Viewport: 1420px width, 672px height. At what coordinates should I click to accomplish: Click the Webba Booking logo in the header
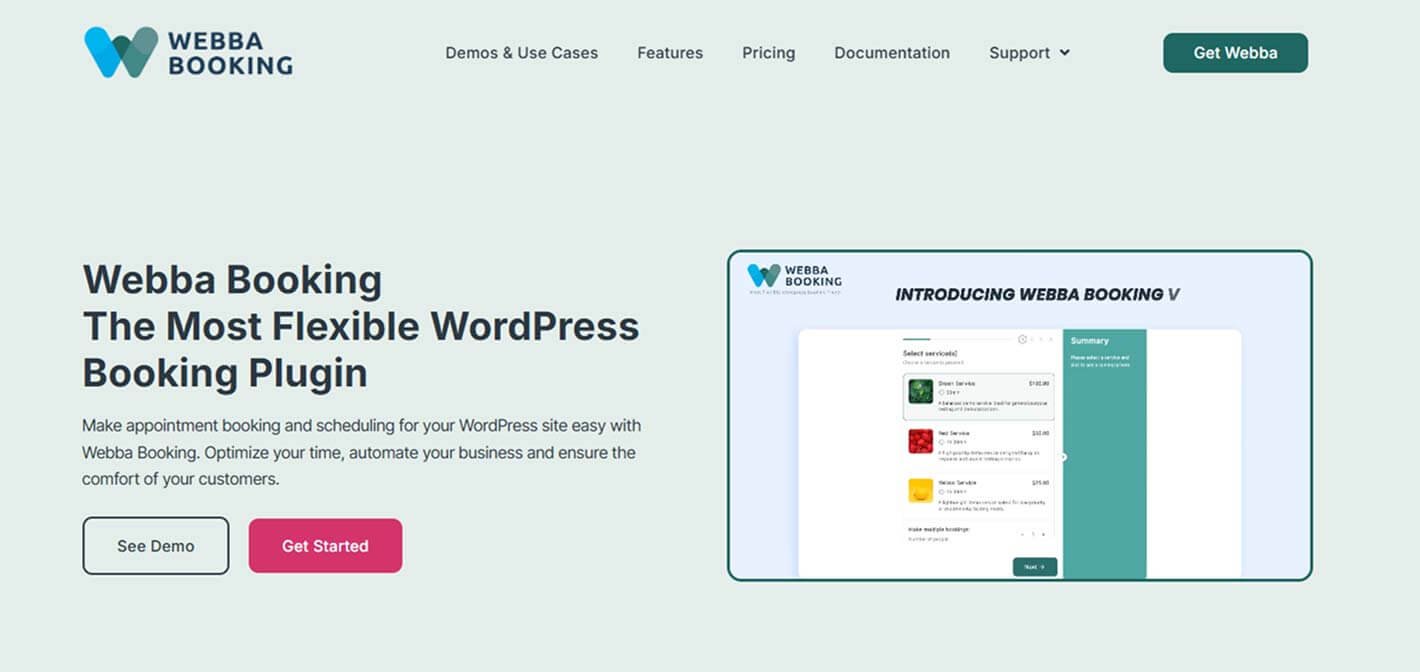click(188, 53)
